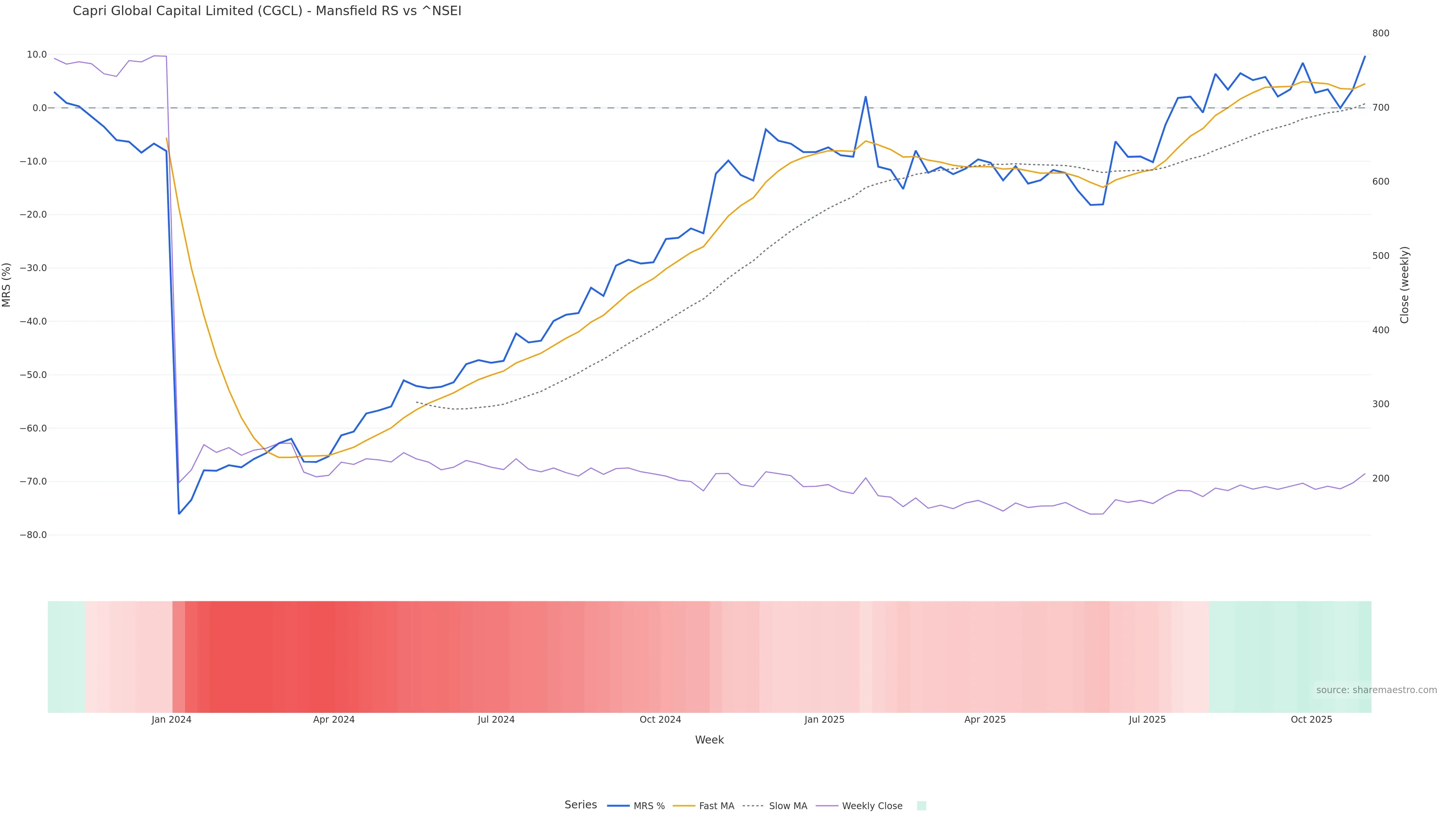Click the 200 right axis tick label

pos(1380,478)
